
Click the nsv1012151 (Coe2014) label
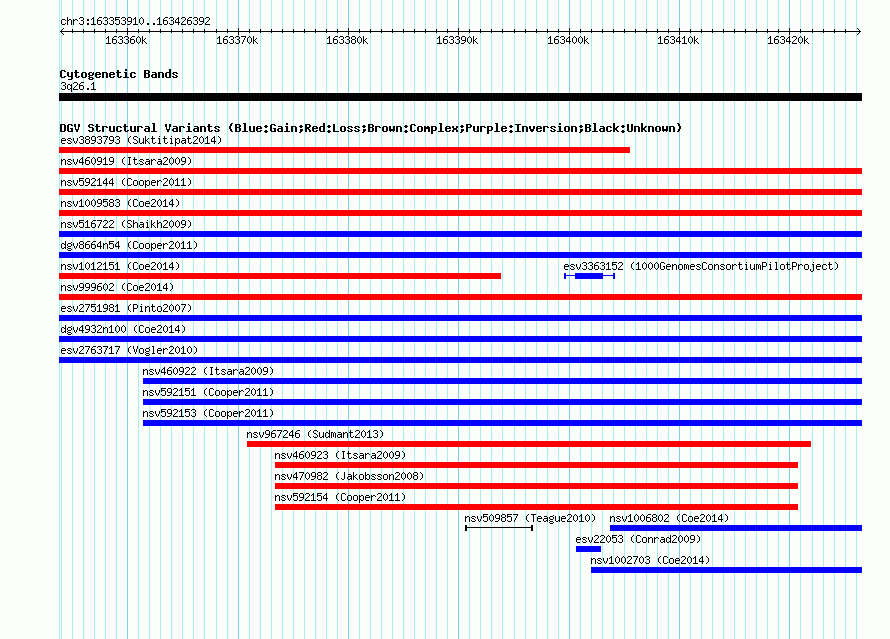[120, 266]
